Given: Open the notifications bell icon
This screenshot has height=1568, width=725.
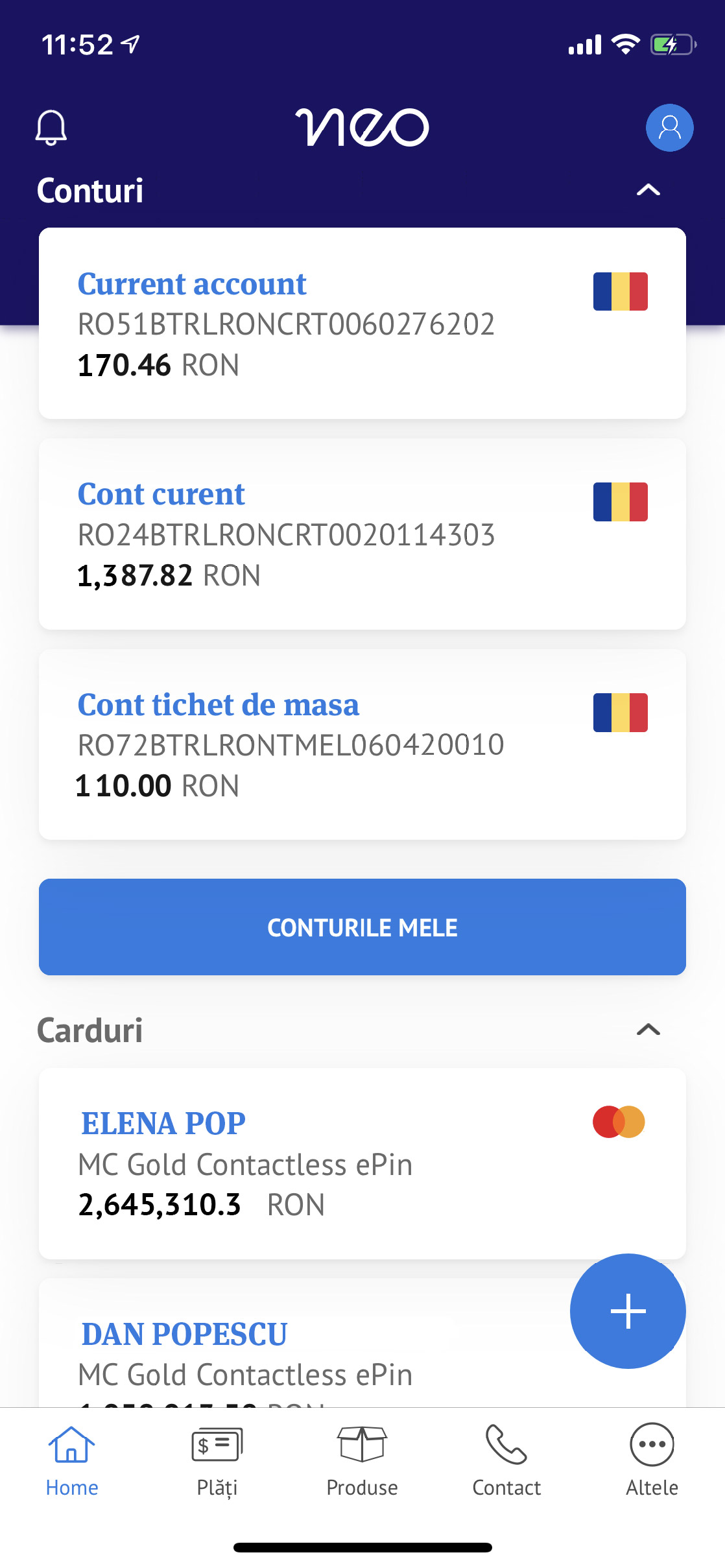Looking at the screenshot, I should (51, 128).
